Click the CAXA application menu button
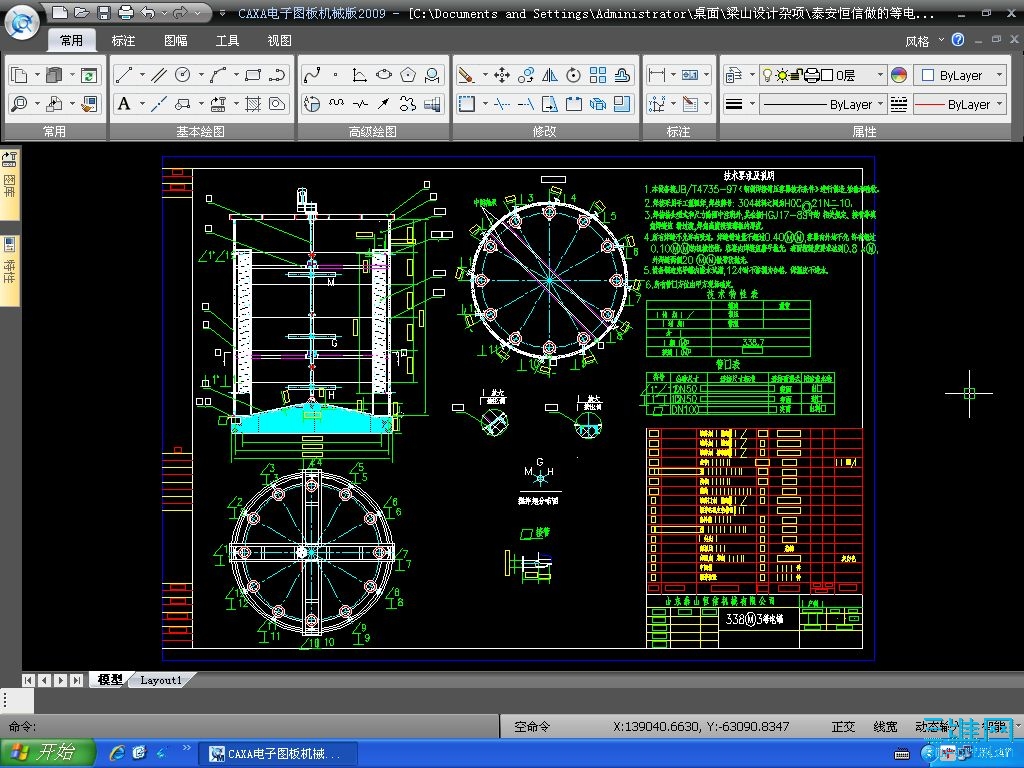The height and width of the screenshot is (768, 1024). tap(22, 22)
